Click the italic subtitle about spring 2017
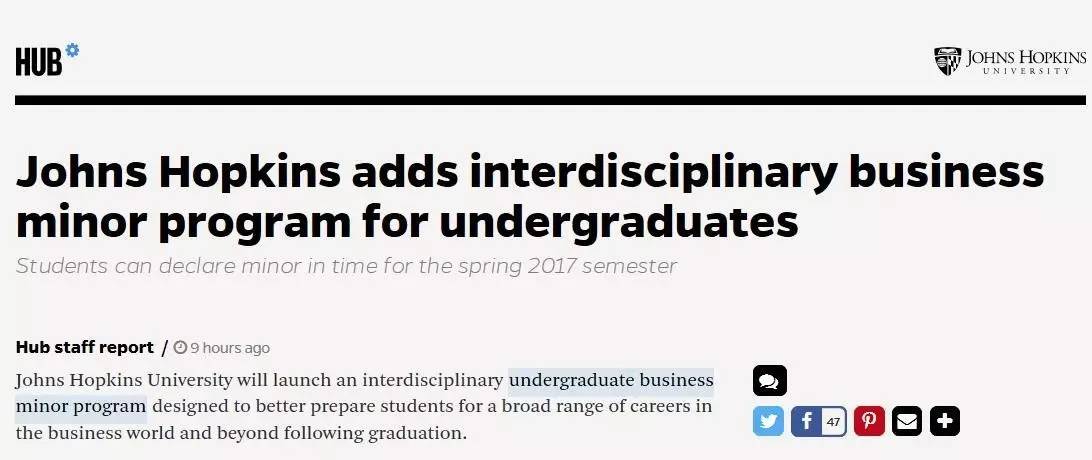 pyautogui.click(x=347, y=266)
